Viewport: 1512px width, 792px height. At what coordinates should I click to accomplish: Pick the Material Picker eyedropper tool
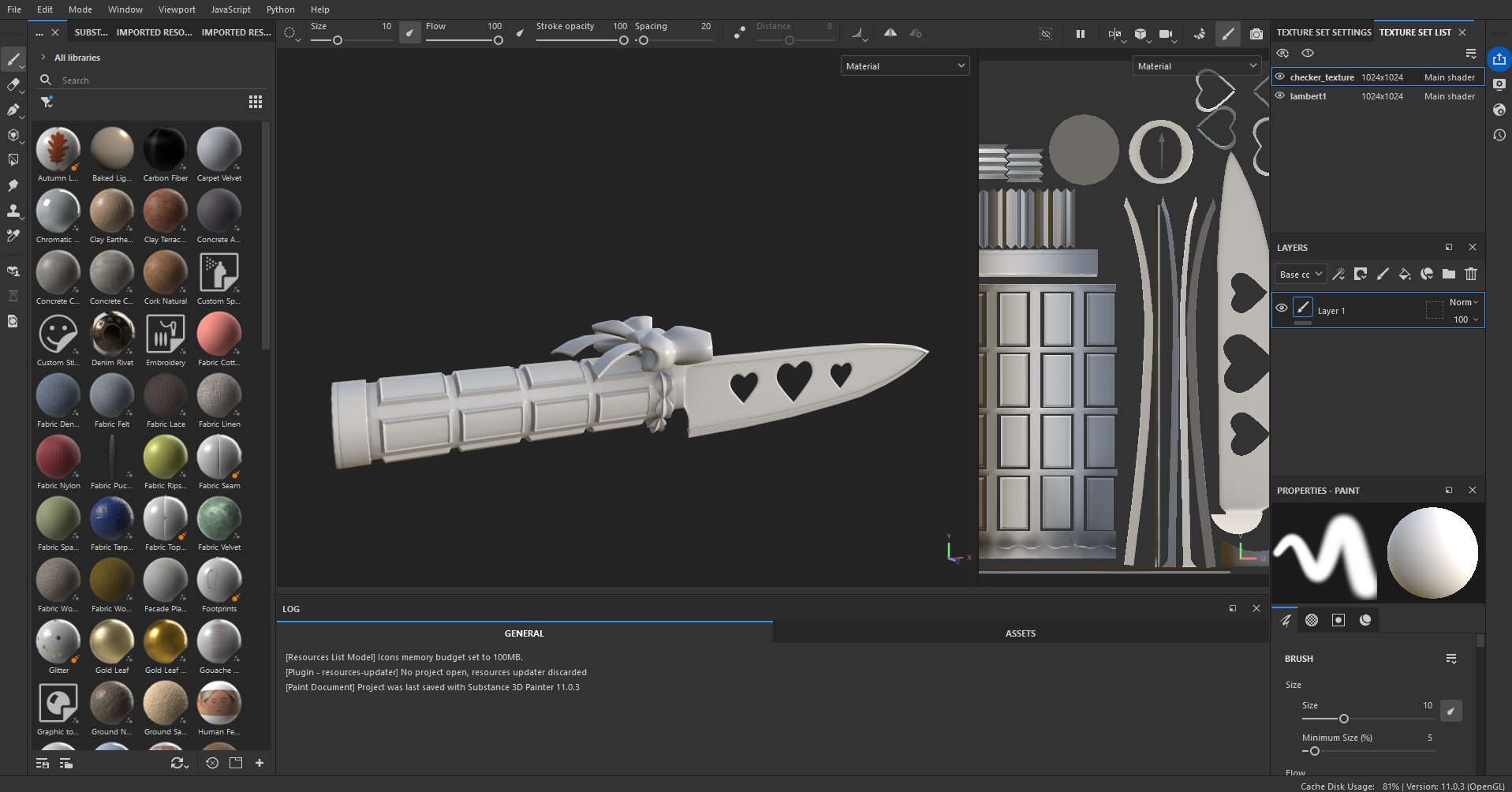click(x=13, y=236)
